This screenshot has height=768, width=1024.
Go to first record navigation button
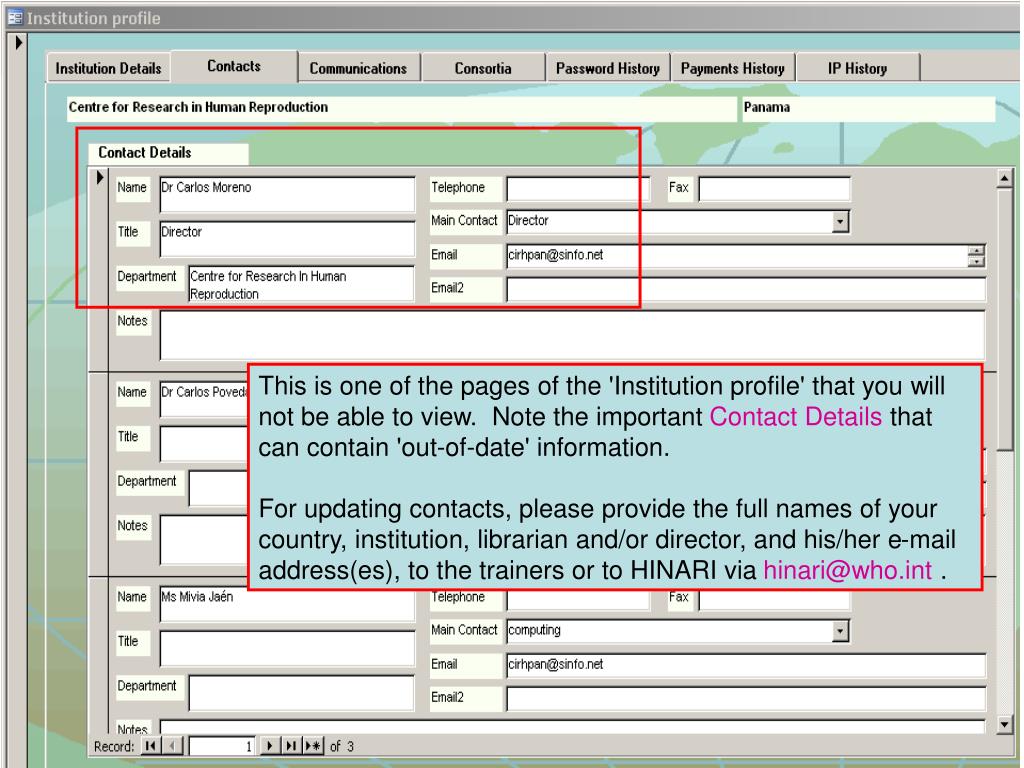tap(150, 746)
